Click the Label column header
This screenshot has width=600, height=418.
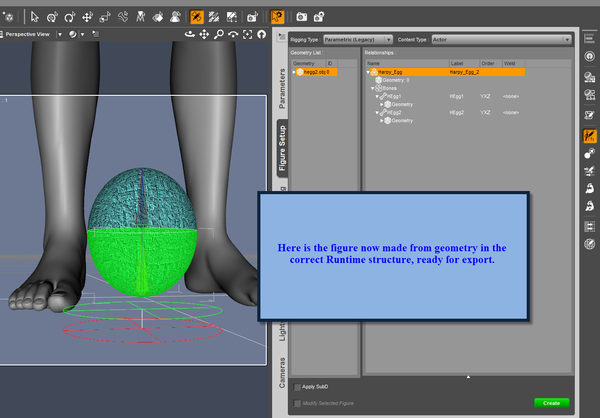[464, 63]
